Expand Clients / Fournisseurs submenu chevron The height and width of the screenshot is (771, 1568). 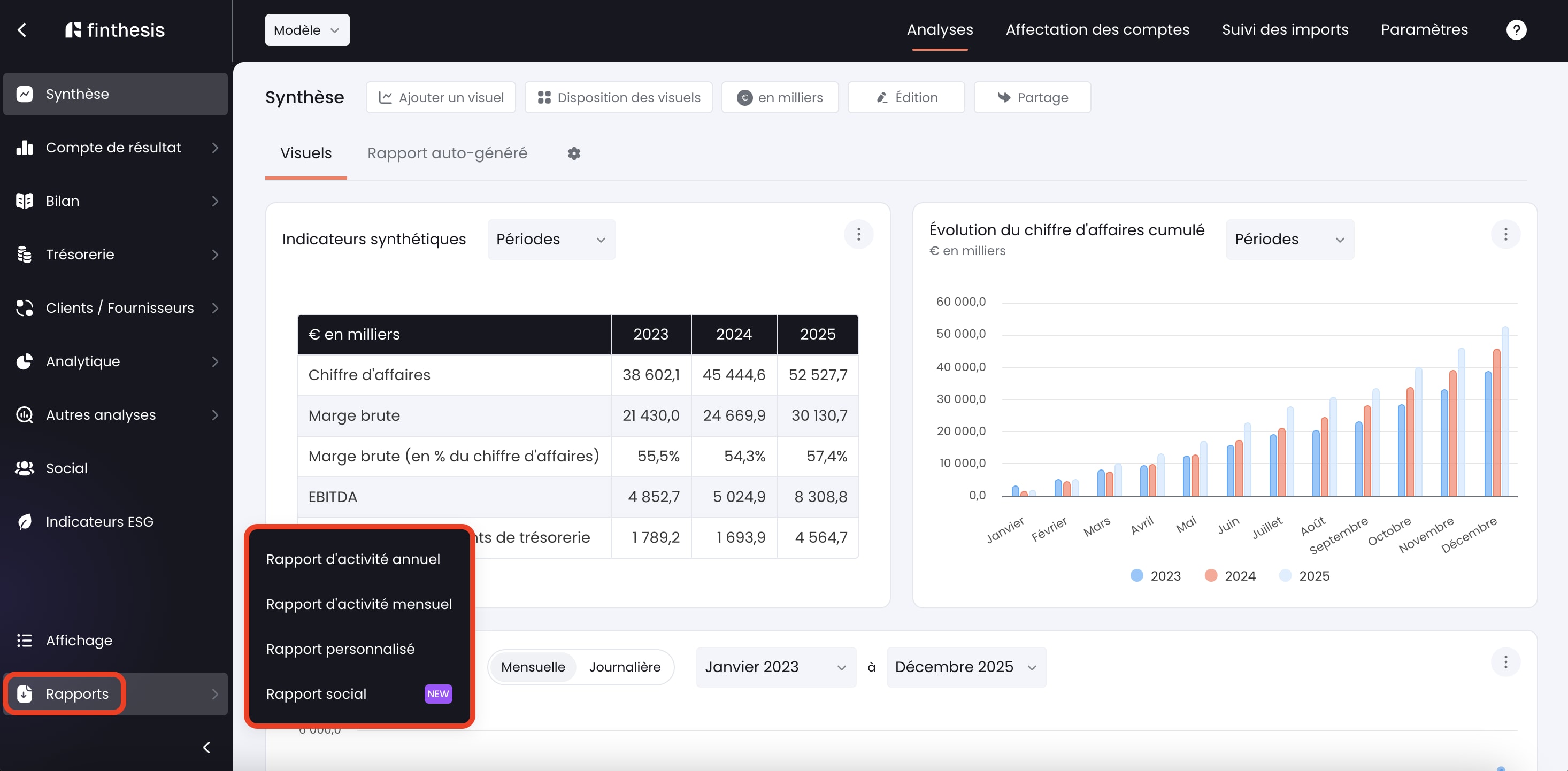click(x=215, y=308)
